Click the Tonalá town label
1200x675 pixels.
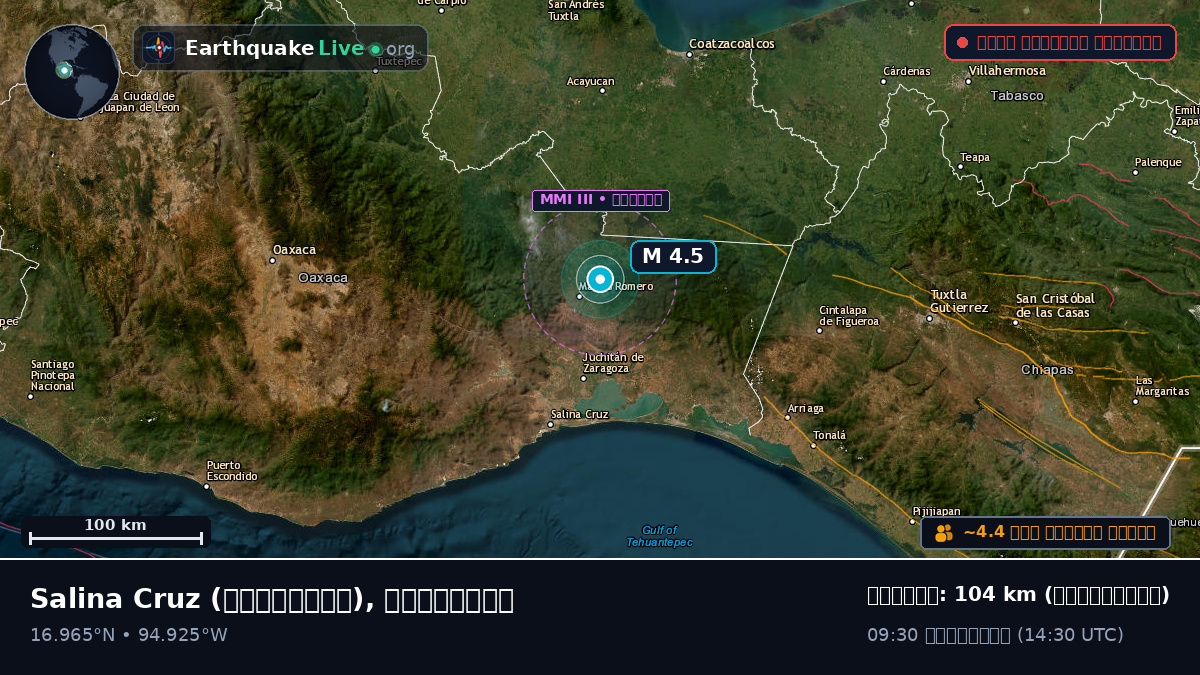[829, 435]
